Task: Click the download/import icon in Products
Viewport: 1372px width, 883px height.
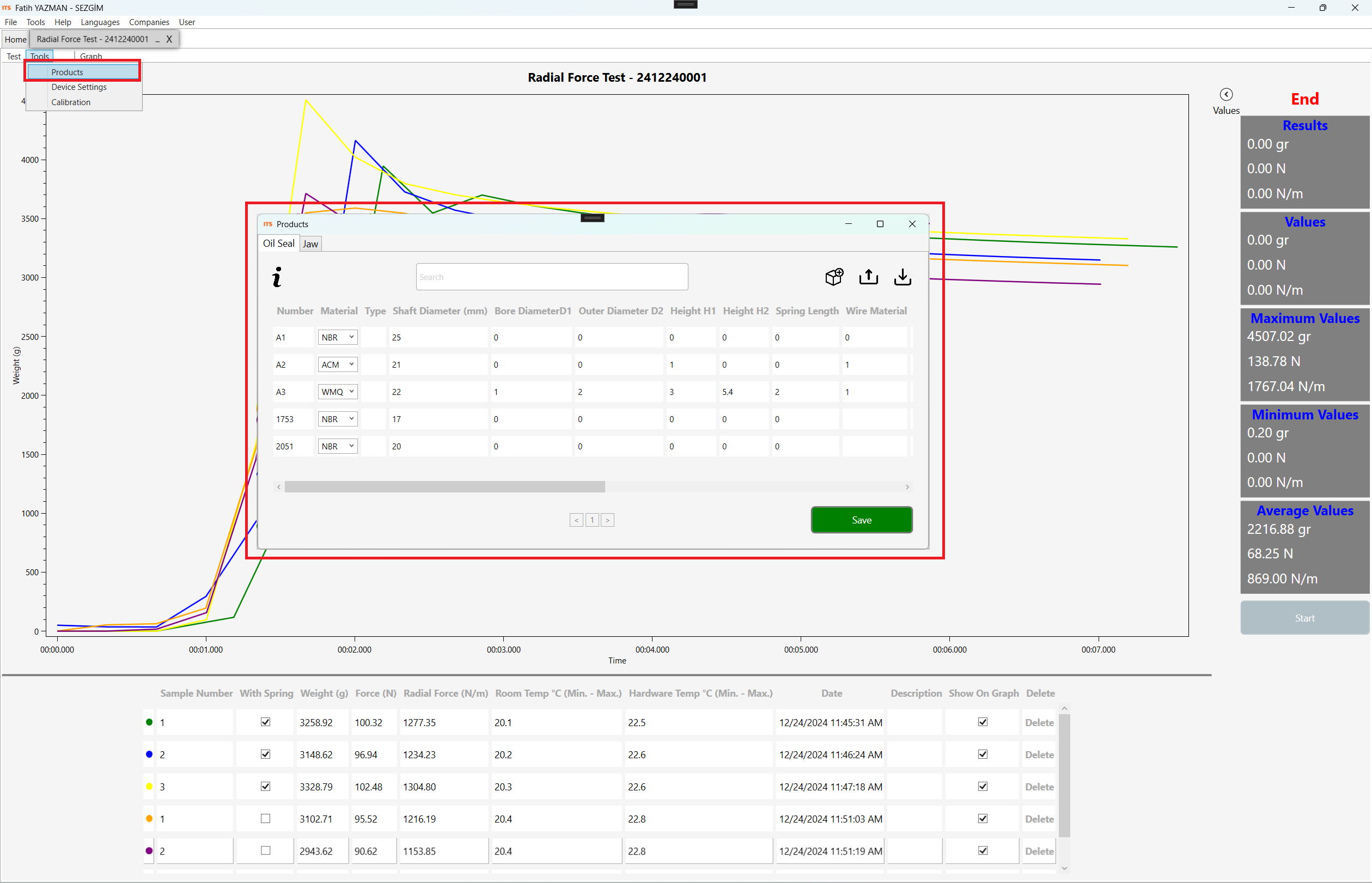Action: pyautogui.click(x=903, y=277)
